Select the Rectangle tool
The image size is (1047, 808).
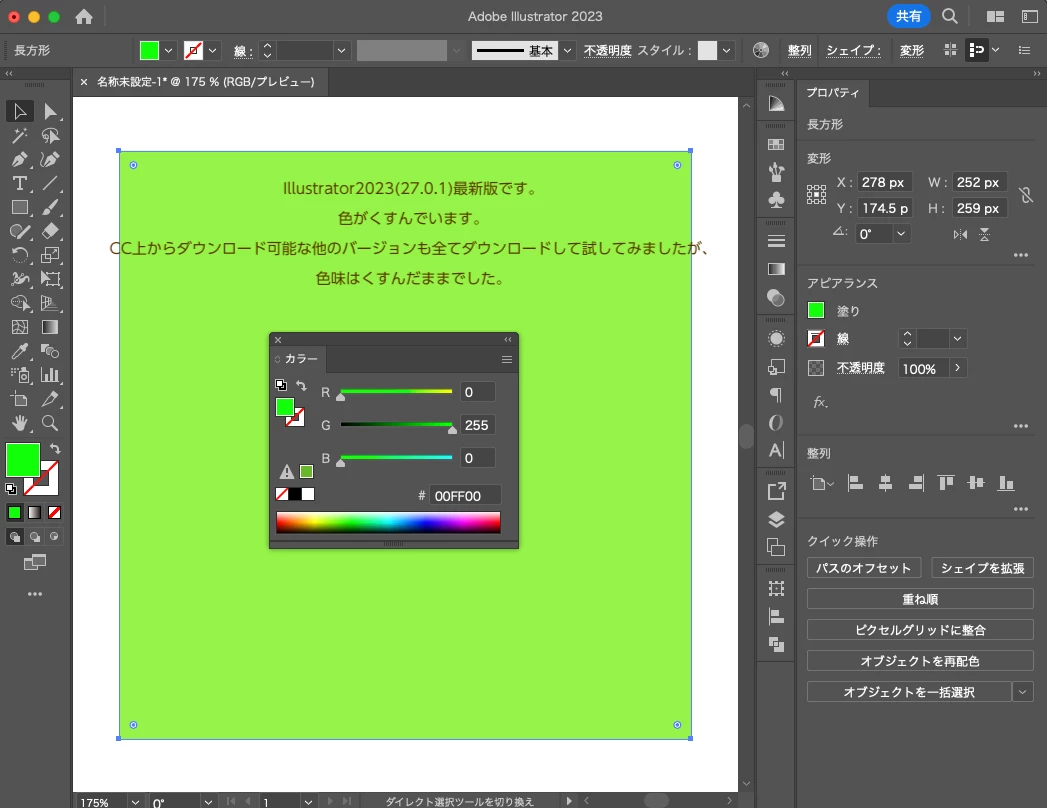(19, 208)
